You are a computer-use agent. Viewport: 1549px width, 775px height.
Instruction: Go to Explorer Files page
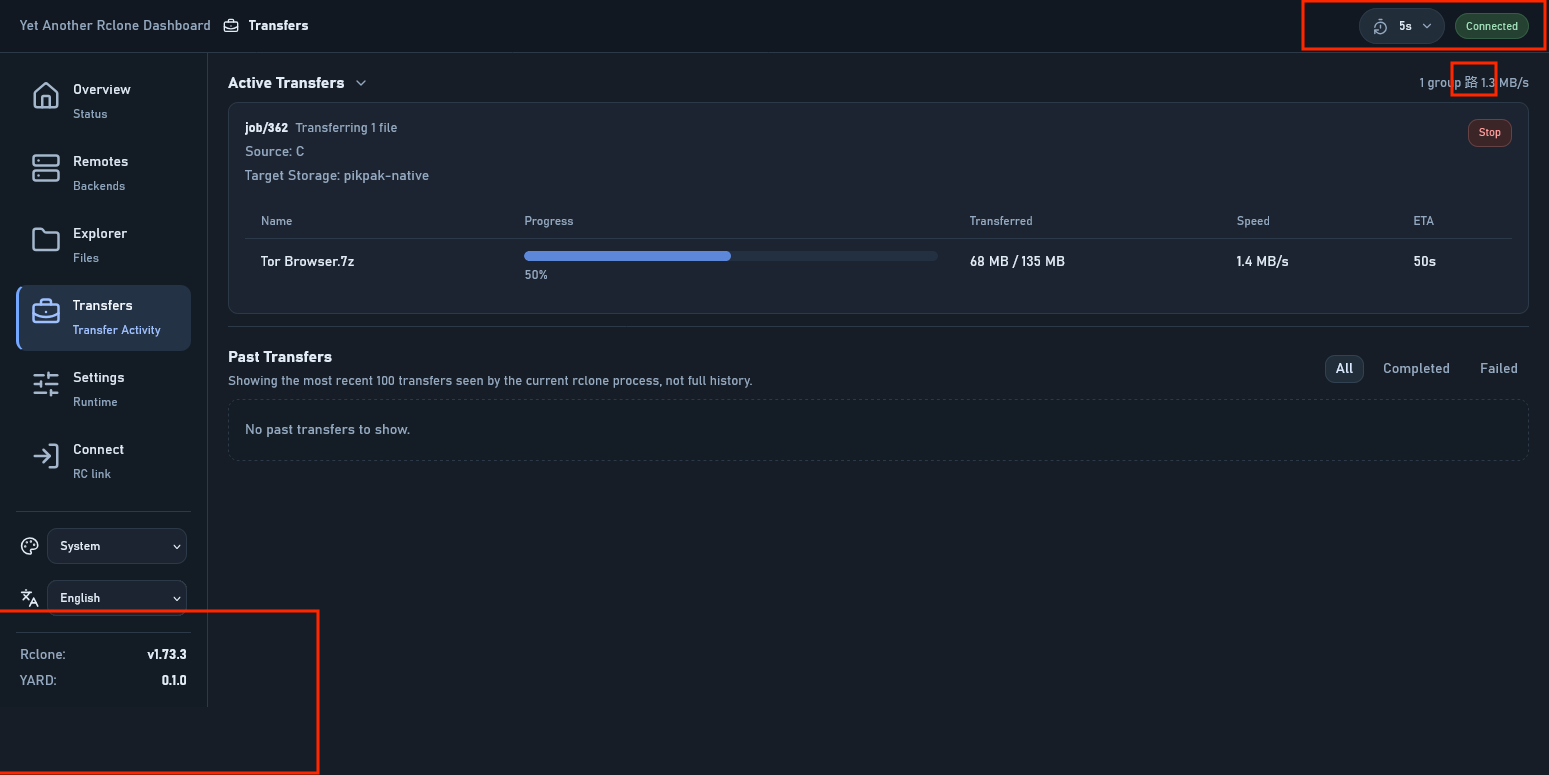point(100,244)
